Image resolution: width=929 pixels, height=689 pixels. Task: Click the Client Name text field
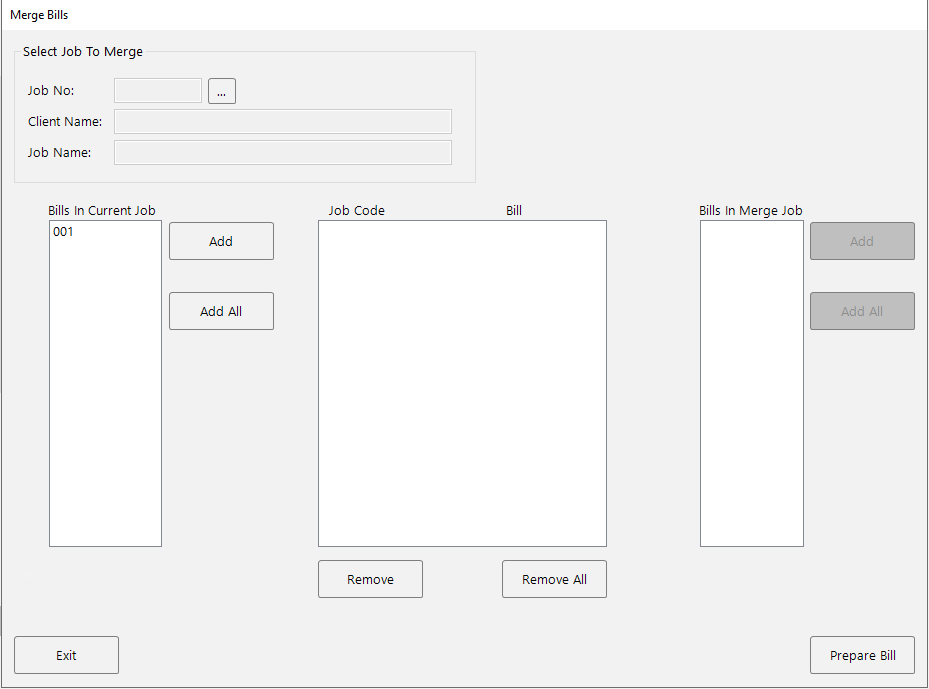(x=282, y=122)
